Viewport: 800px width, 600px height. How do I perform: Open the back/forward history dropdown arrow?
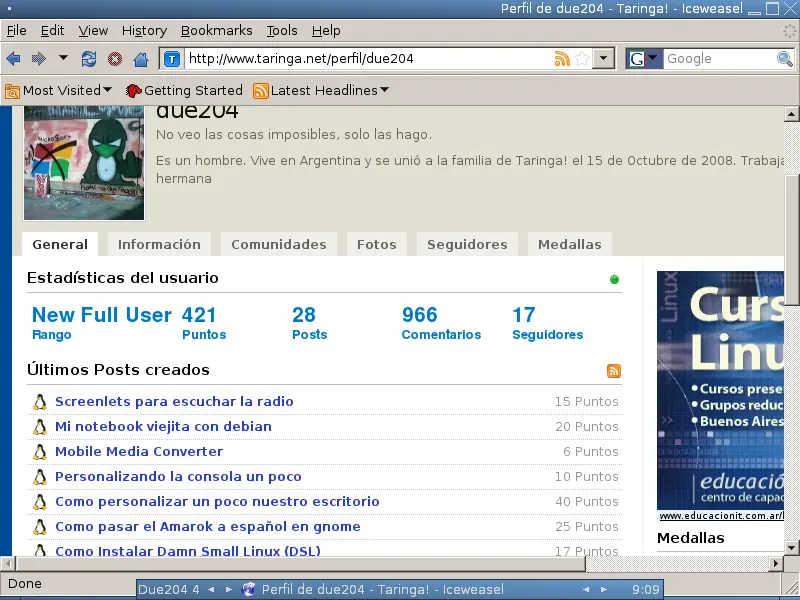pos(63,58)
